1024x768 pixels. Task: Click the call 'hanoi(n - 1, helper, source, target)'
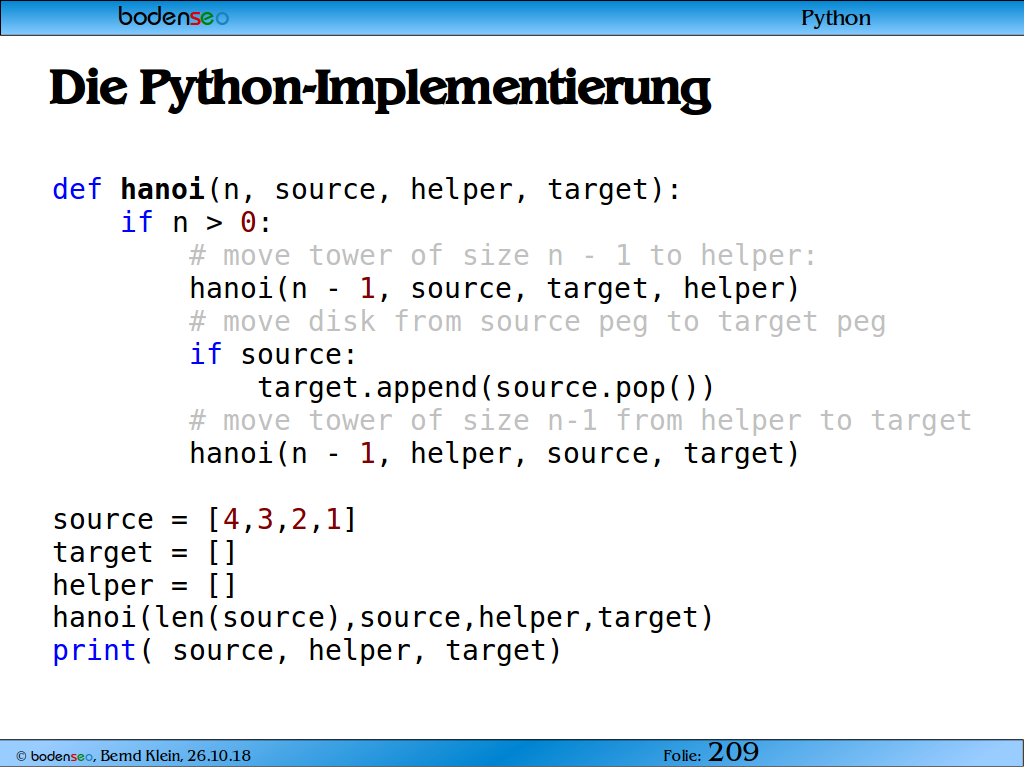pyautogui.click(x=494, y=454)
